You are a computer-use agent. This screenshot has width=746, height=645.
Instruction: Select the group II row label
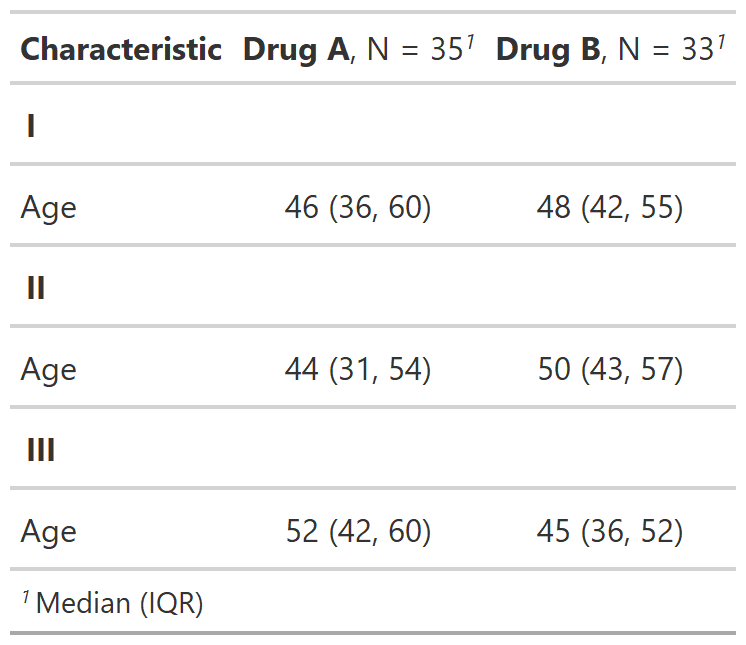[36, 288]
